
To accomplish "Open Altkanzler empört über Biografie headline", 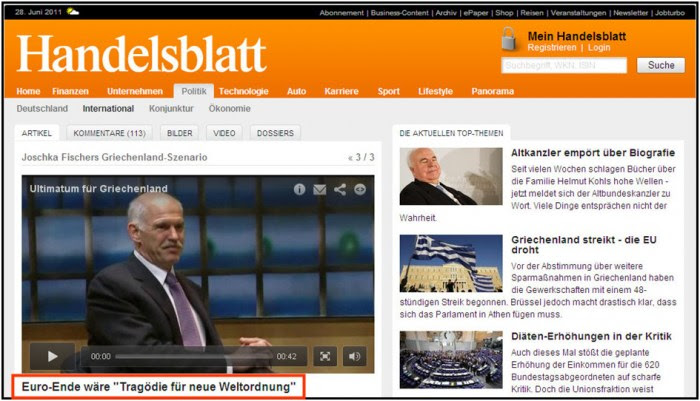I will pyautogui.click(x=593, y=153).
